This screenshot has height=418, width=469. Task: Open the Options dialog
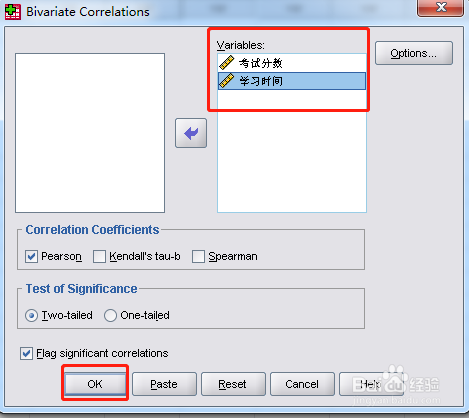coord(414,53)
